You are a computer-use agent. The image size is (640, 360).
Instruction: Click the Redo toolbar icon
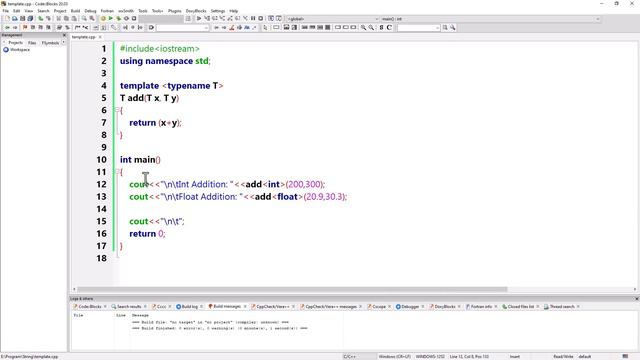(48, 19)
